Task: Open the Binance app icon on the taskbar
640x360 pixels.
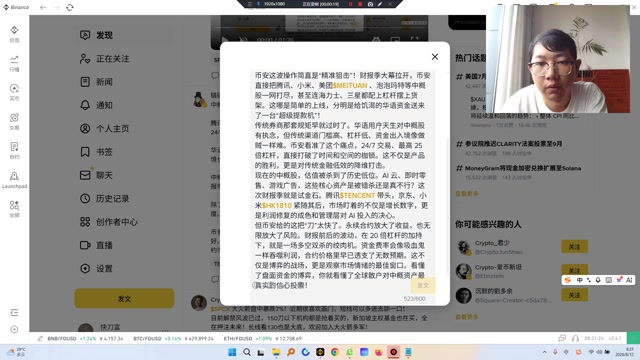Action: click(x=320, y=352)
